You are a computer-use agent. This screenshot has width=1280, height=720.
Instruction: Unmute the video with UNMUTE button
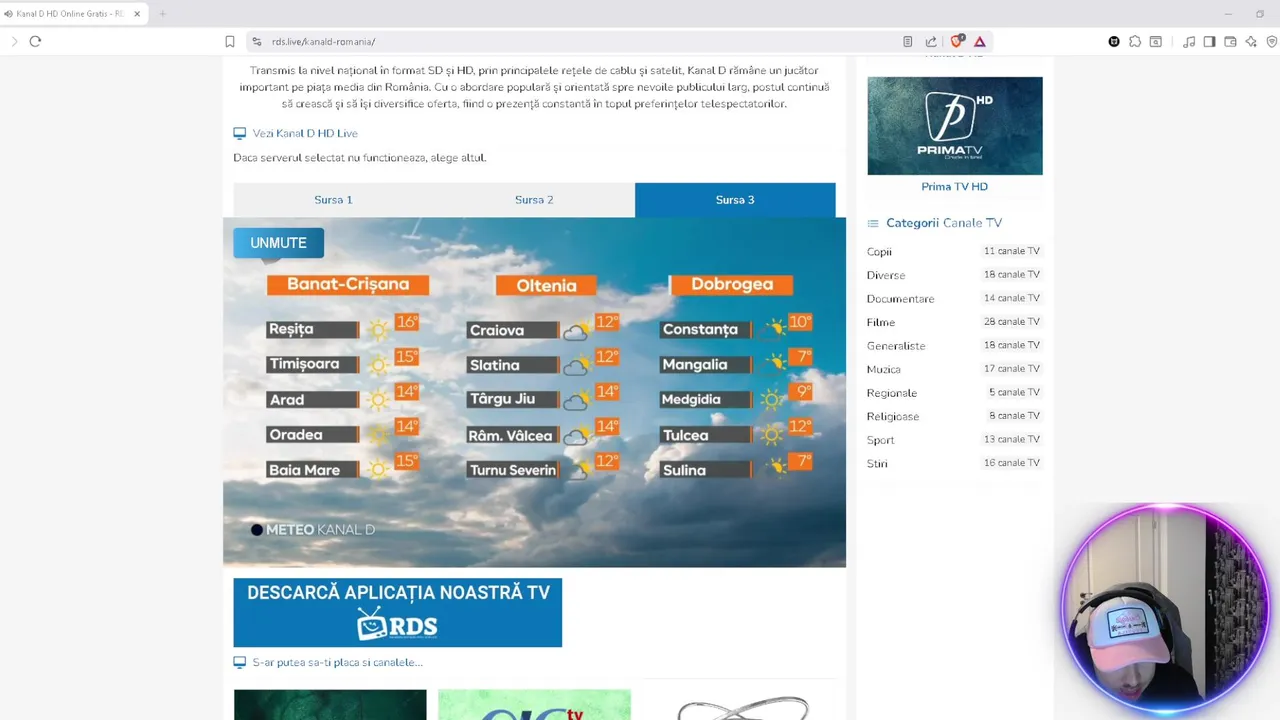[278, 243]
